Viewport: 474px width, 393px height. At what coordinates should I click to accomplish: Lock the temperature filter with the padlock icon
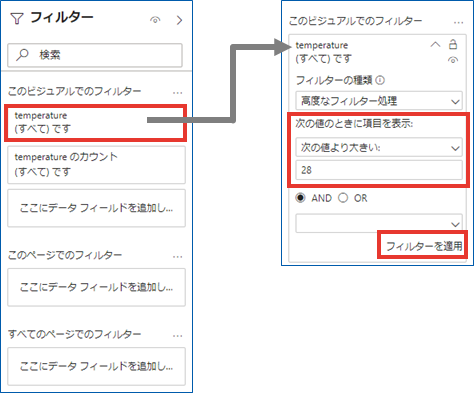(x=453, y=44)
